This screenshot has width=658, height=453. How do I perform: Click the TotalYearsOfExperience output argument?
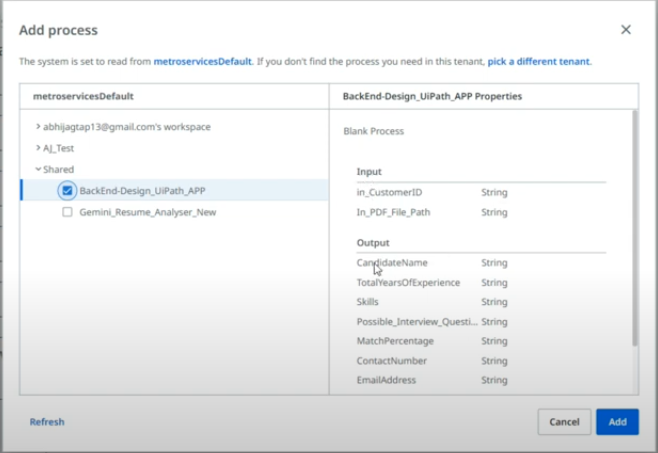(408, 283)
